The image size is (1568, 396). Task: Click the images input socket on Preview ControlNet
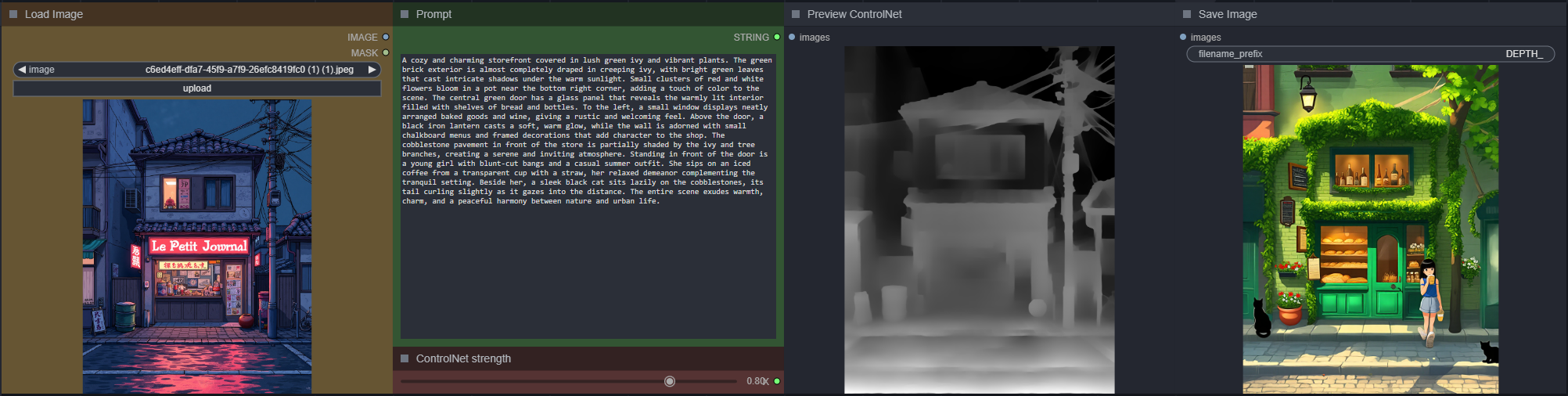pyautogui.click(x=792, y=37)
